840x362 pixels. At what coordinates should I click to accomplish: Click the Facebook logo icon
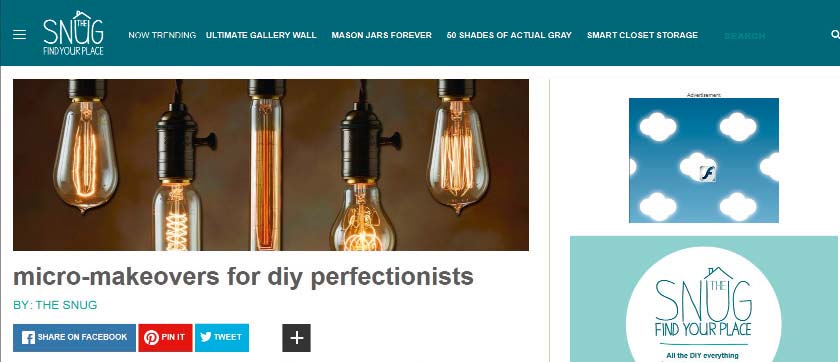pyautogui.click(x=28, y=338)
